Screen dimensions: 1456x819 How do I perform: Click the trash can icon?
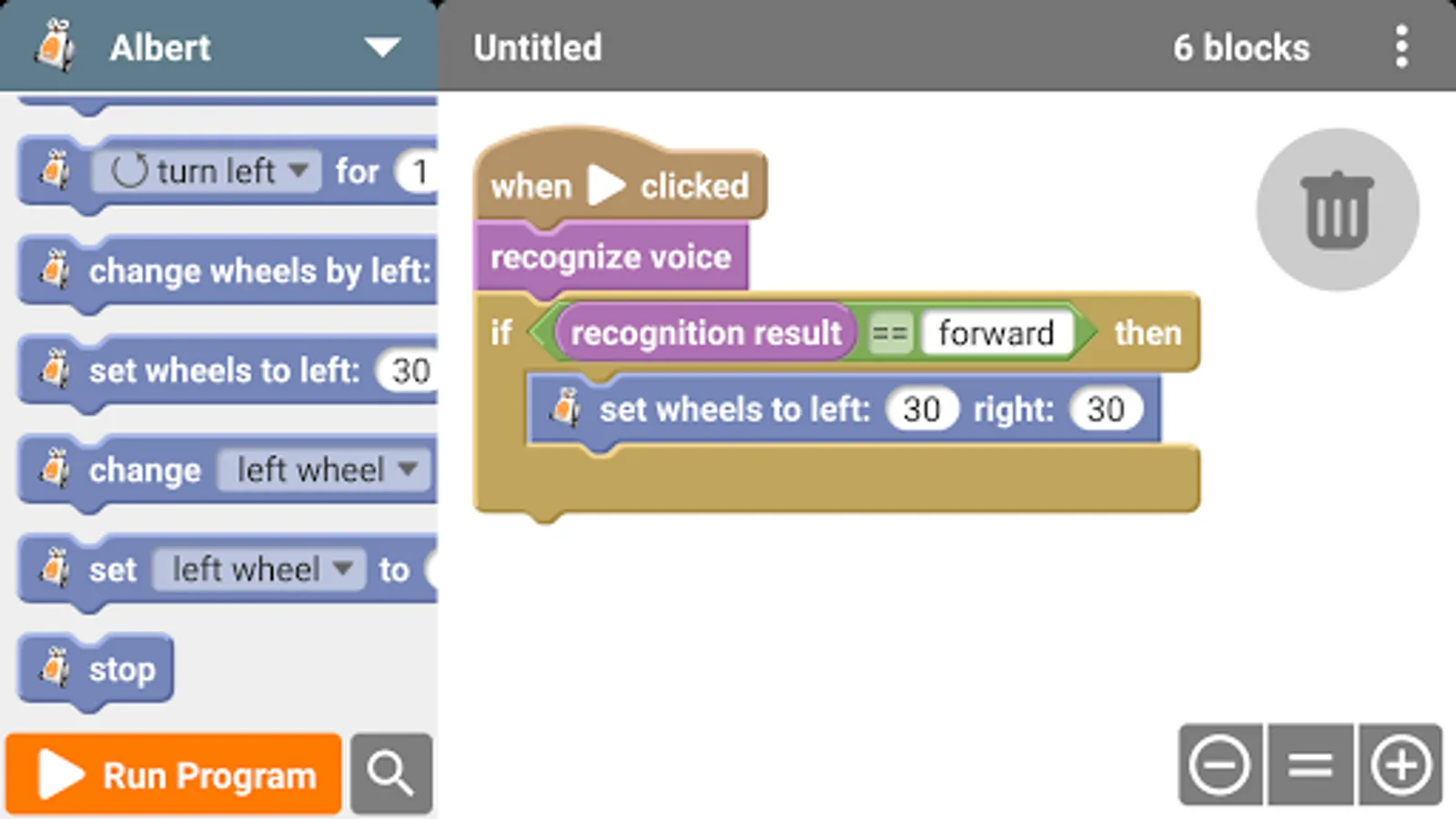click(1337, 210)
